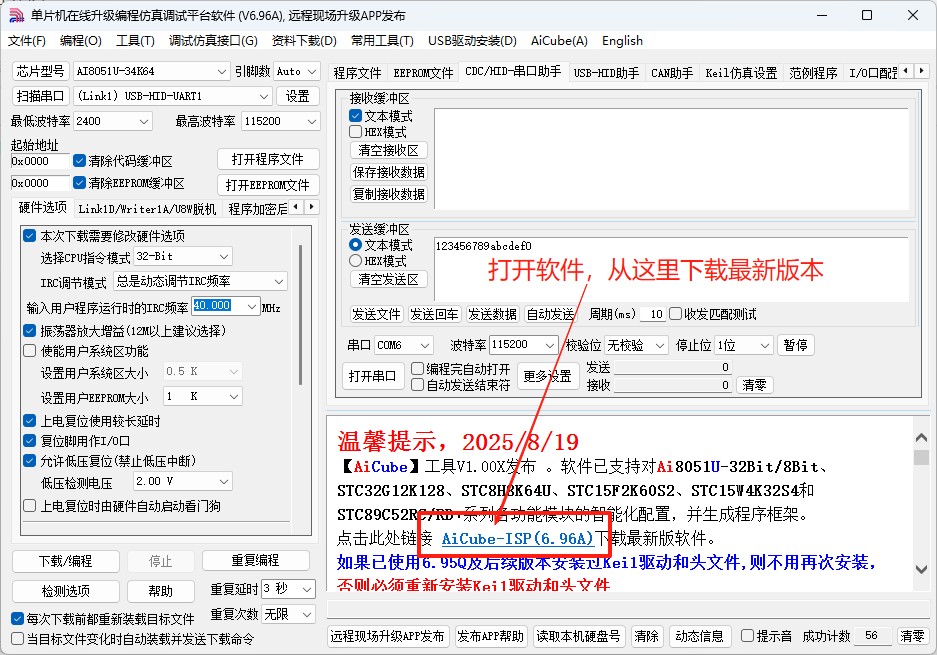The image size is (937, 655).
Task: Switch to USB-HID助手 tab
Action: 606,73
